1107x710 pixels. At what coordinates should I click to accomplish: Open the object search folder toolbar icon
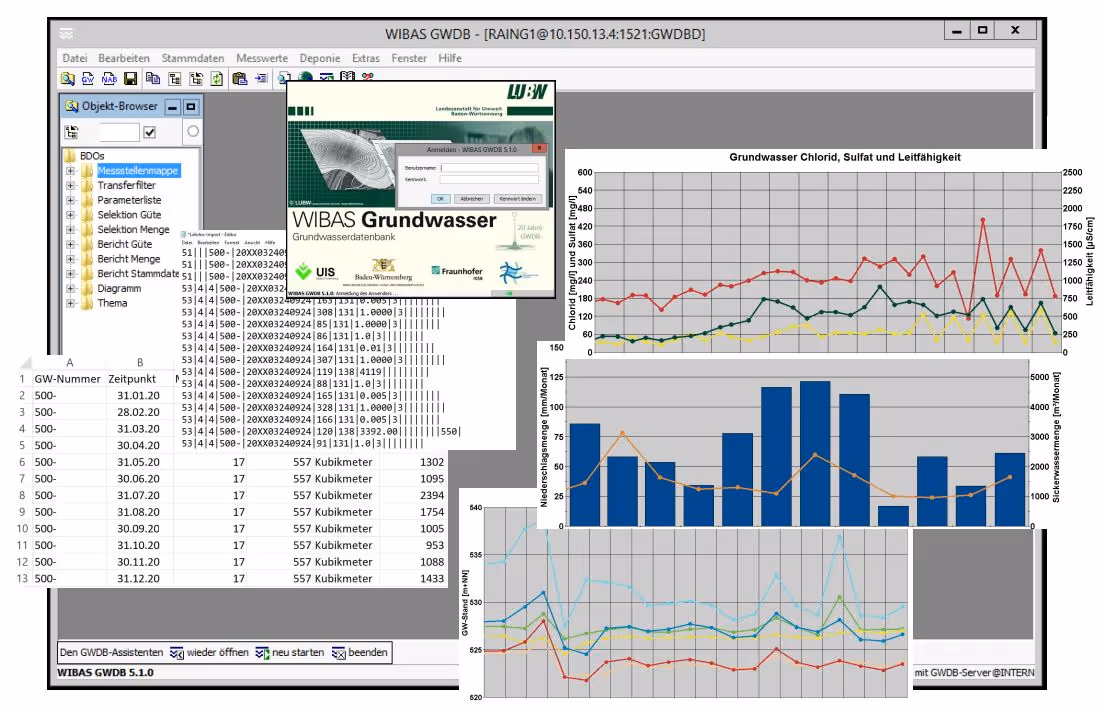pyautogui.click(x=67, y=79)
